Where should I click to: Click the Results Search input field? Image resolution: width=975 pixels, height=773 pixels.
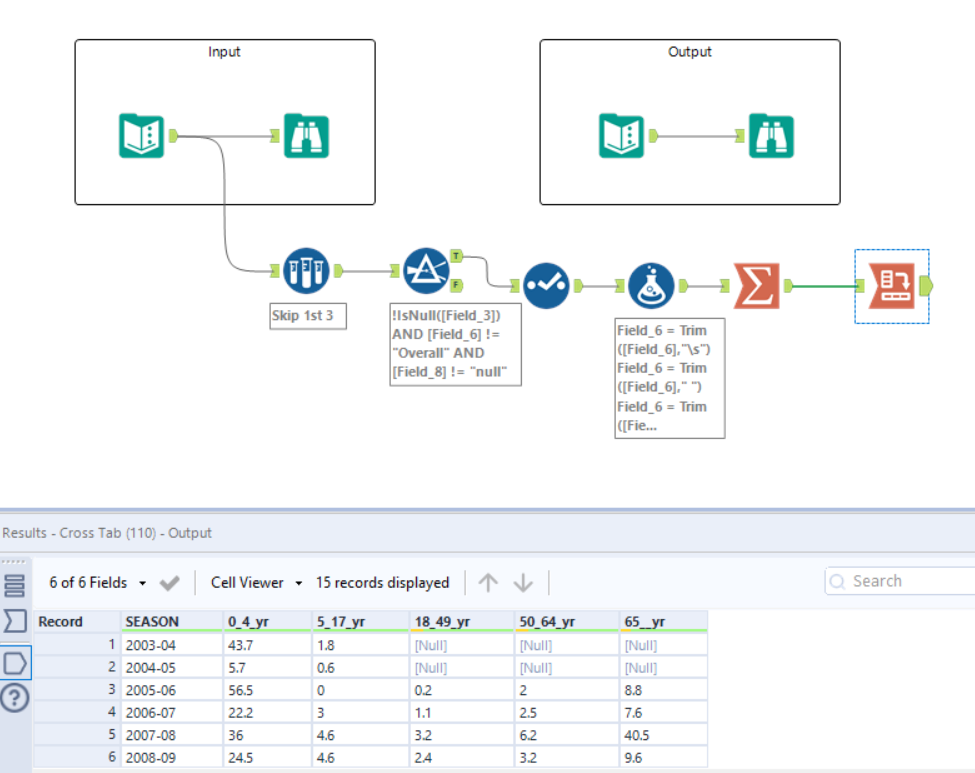click(900, 581)
